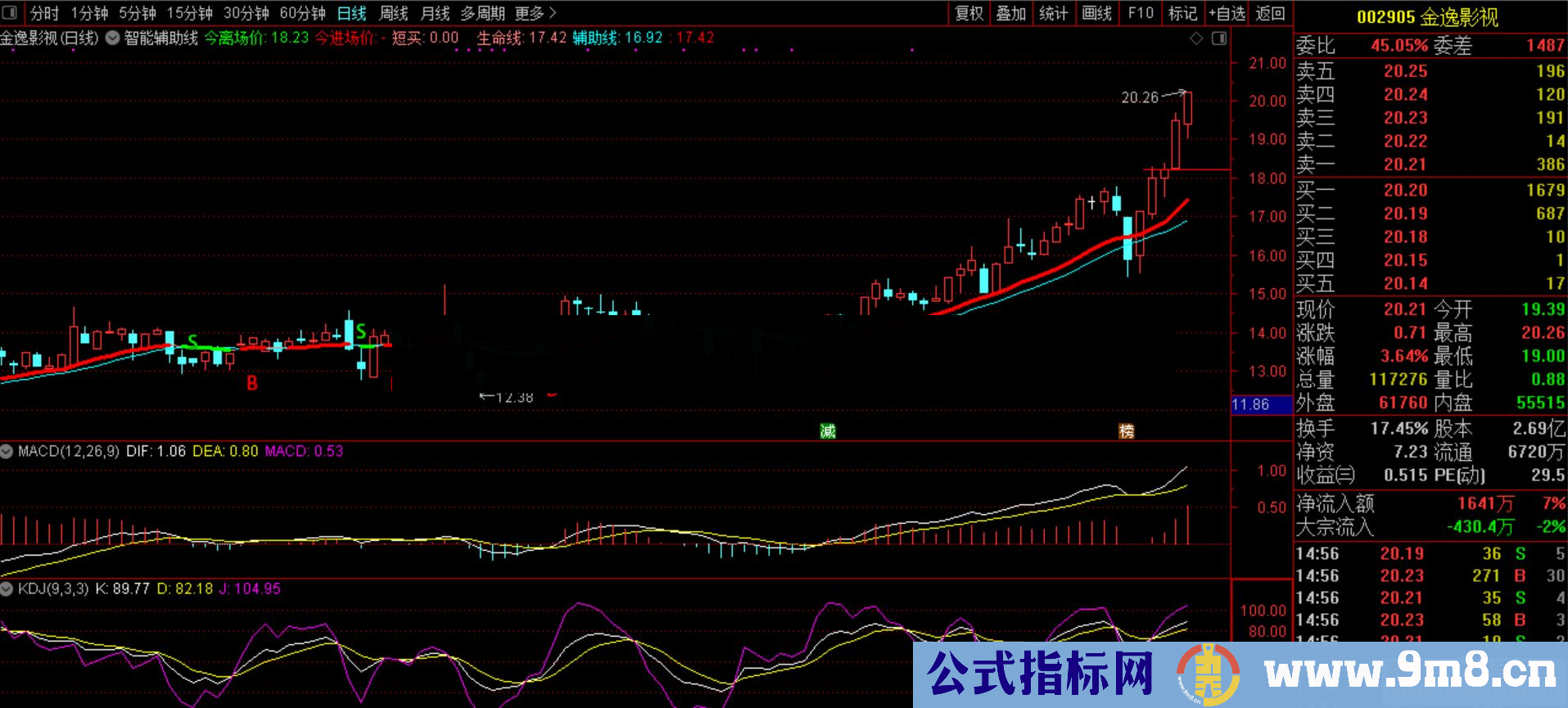The image size is (1568, 708).
Task: Switch to the 周线 weekly tab
Action: coord(394,13)
